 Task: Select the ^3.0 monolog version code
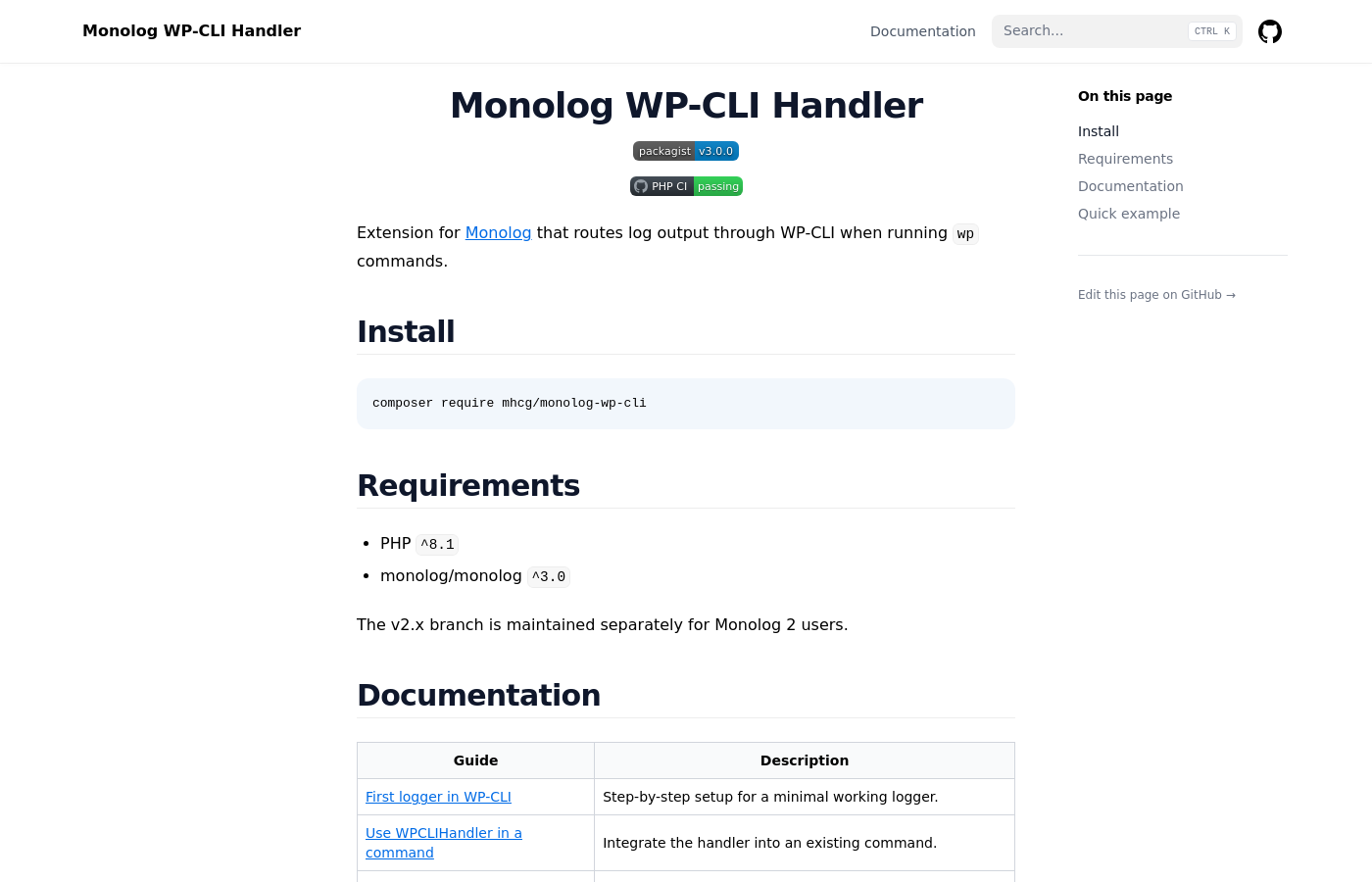coord(549,576)
